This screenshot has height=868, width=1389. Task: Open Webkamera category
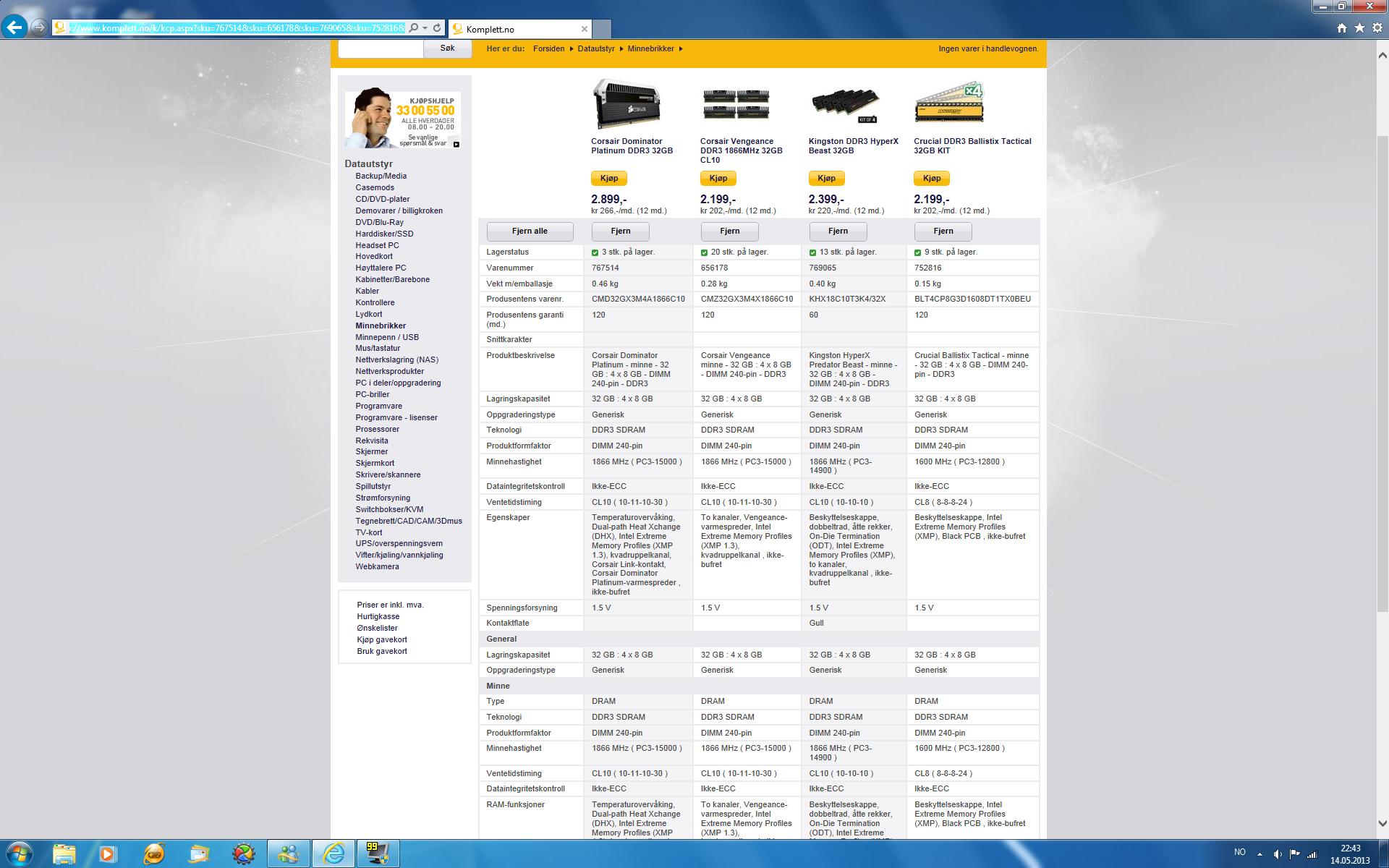[377, 566]
